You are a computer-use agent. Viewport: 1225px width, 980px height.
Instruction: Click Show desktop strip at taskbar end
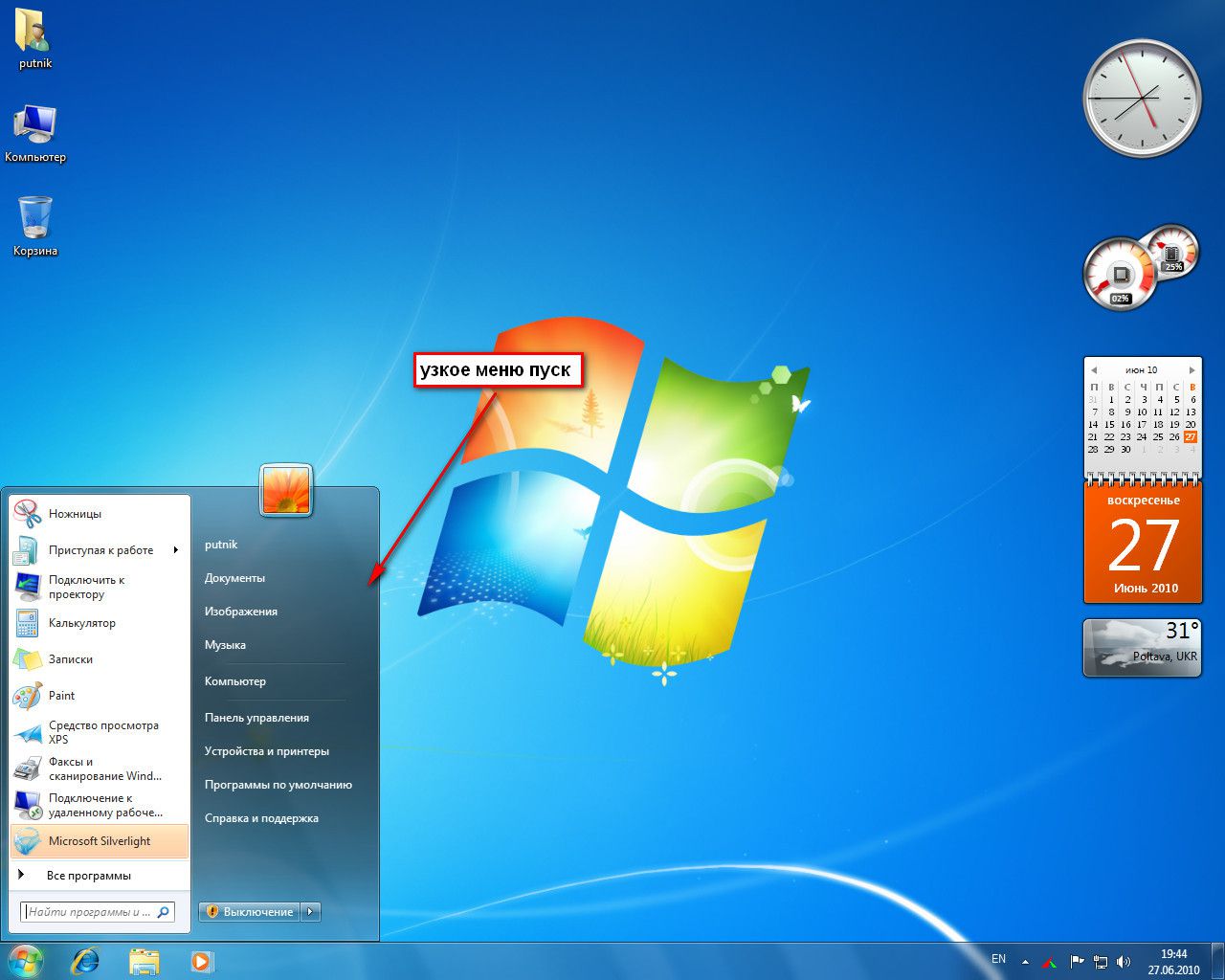1217,961
